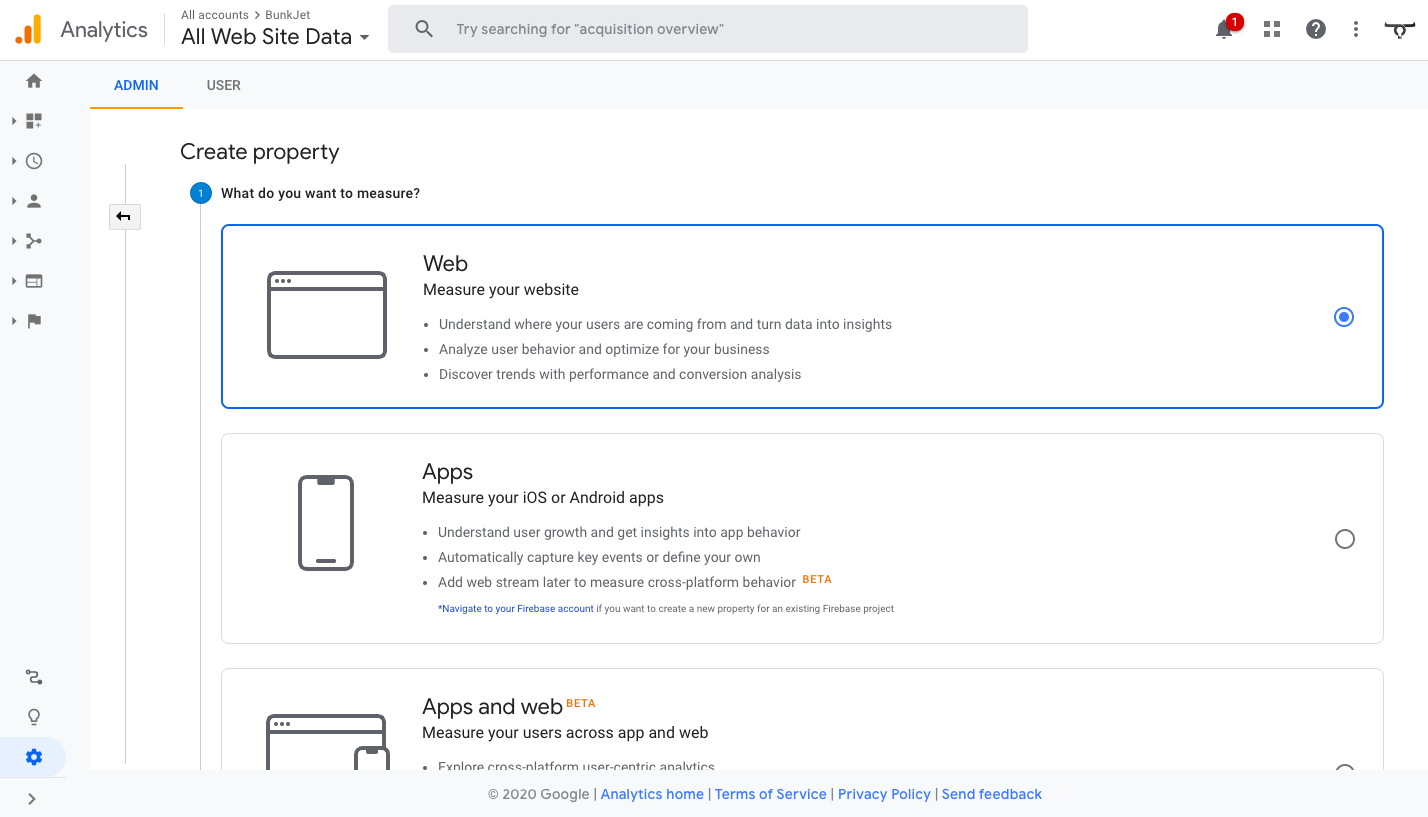
Task: Select the Web radio button
Action: click(x=1344, y=317)
